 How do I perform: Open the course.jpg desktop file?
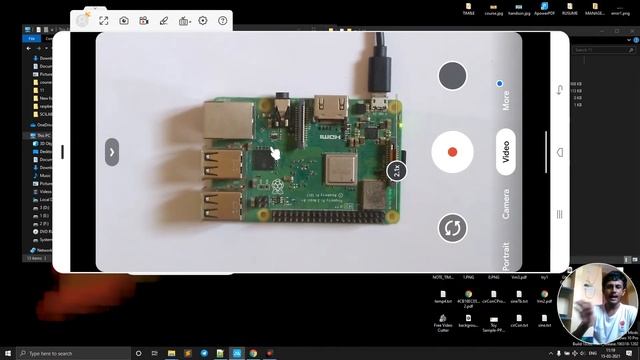[493, 9]
